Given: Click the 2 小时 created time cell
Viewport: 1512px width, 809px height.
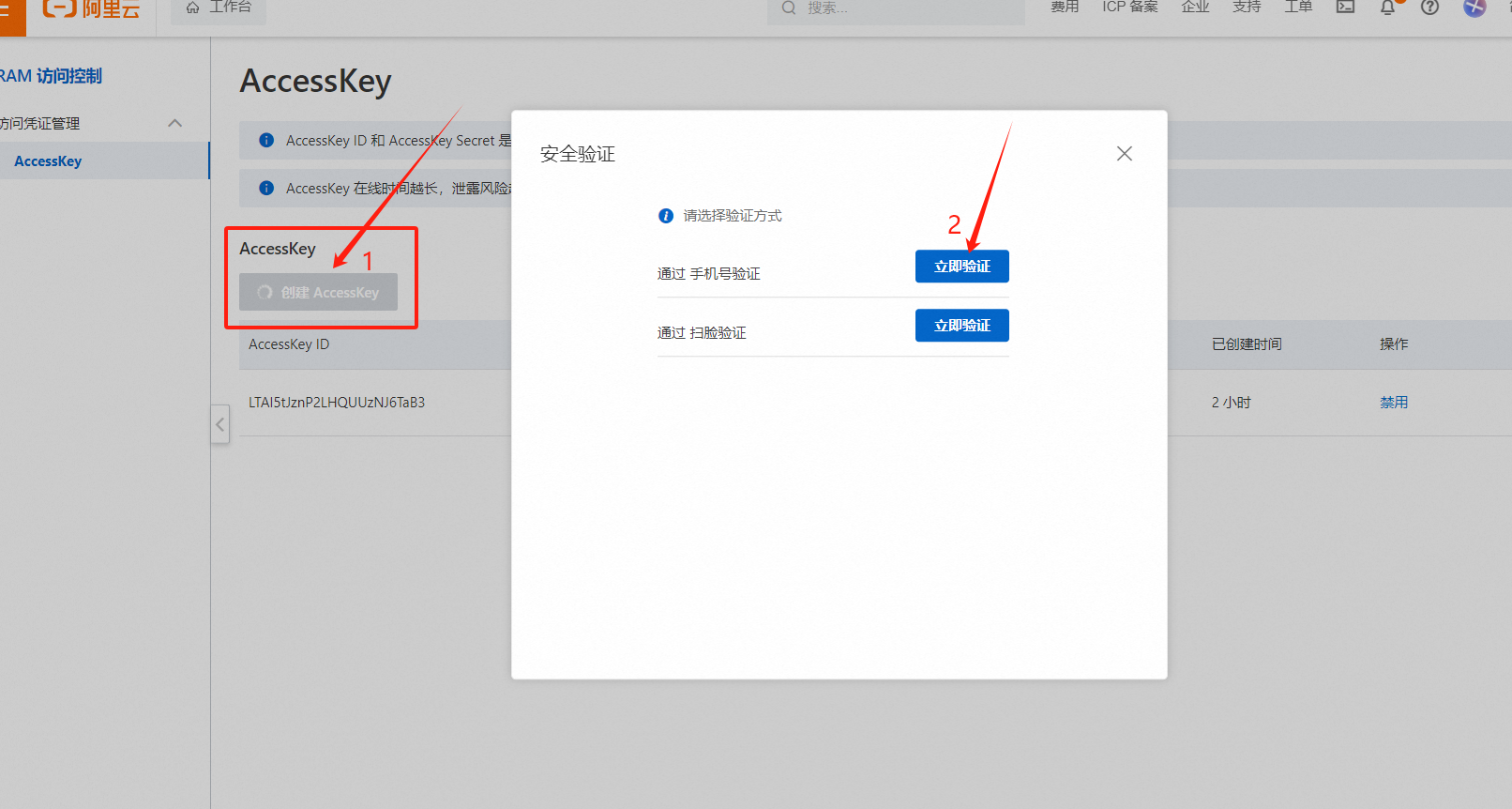Looking at the screenshot, I should pyautogui.click(x=1232, y=402).
